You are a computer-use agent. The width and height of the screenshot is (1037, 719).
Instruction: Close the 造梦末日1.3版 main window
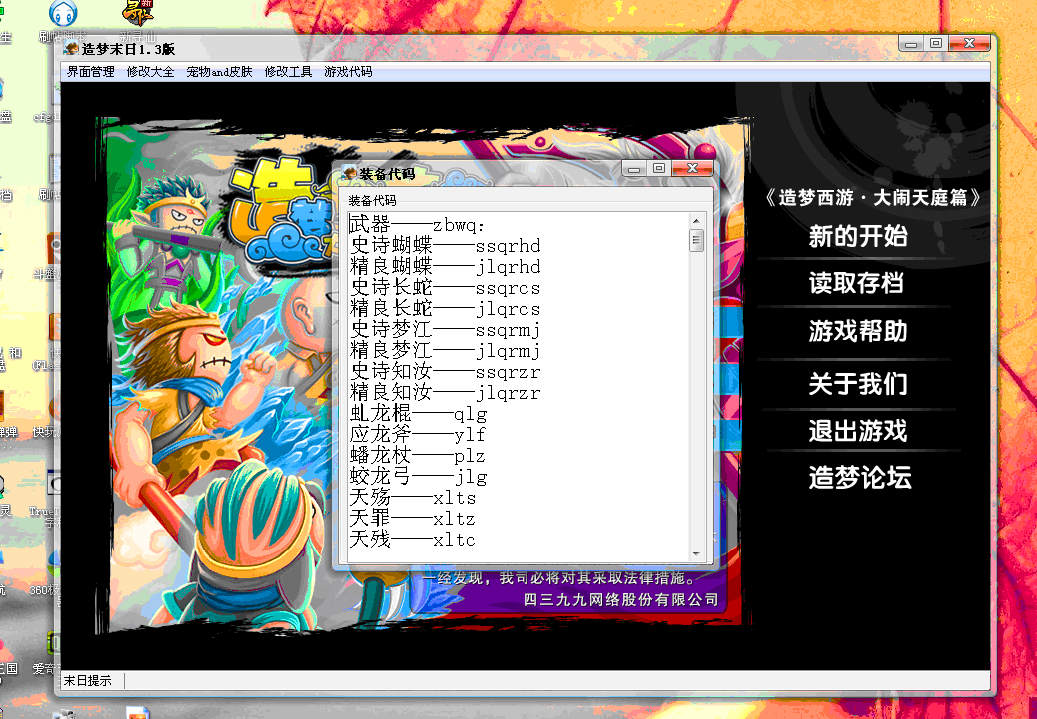pyautogui.click(x=970, y=44)
